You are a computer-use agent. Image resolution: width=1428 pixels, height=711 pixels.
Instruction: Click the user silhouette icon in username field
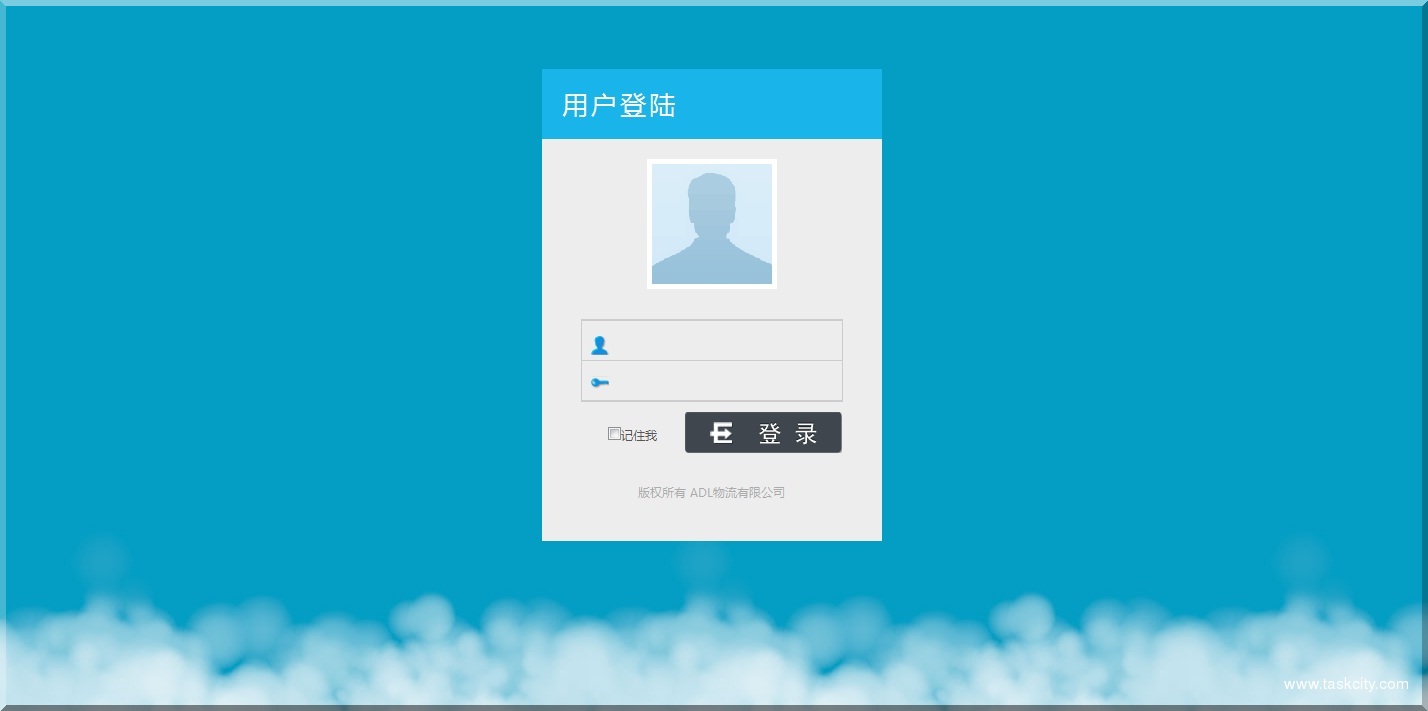[599, 345]
